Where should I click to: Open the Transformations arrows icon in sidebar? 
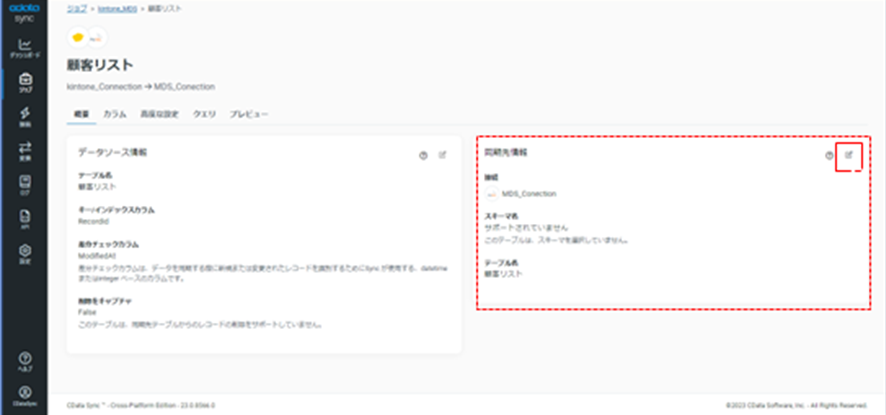point(25,148)
